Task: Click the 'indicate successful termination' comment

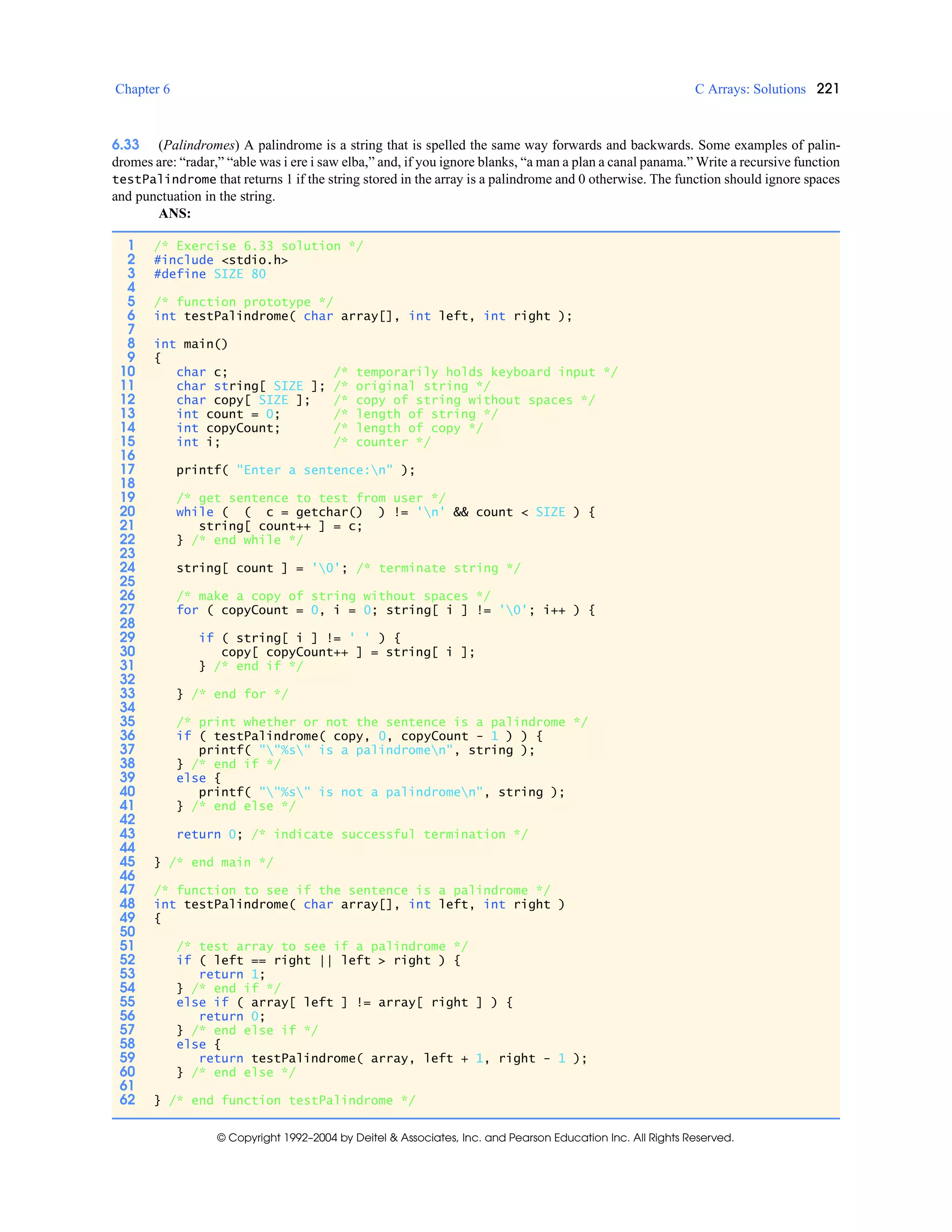Action: 390,835
